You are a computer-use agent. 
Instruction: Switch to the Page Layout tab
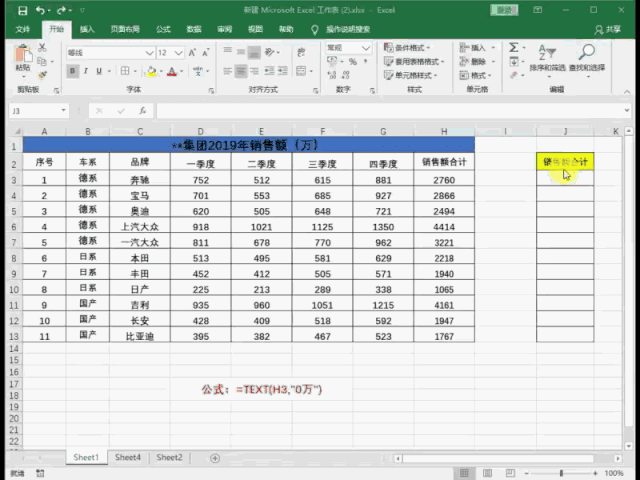(125, 29)
